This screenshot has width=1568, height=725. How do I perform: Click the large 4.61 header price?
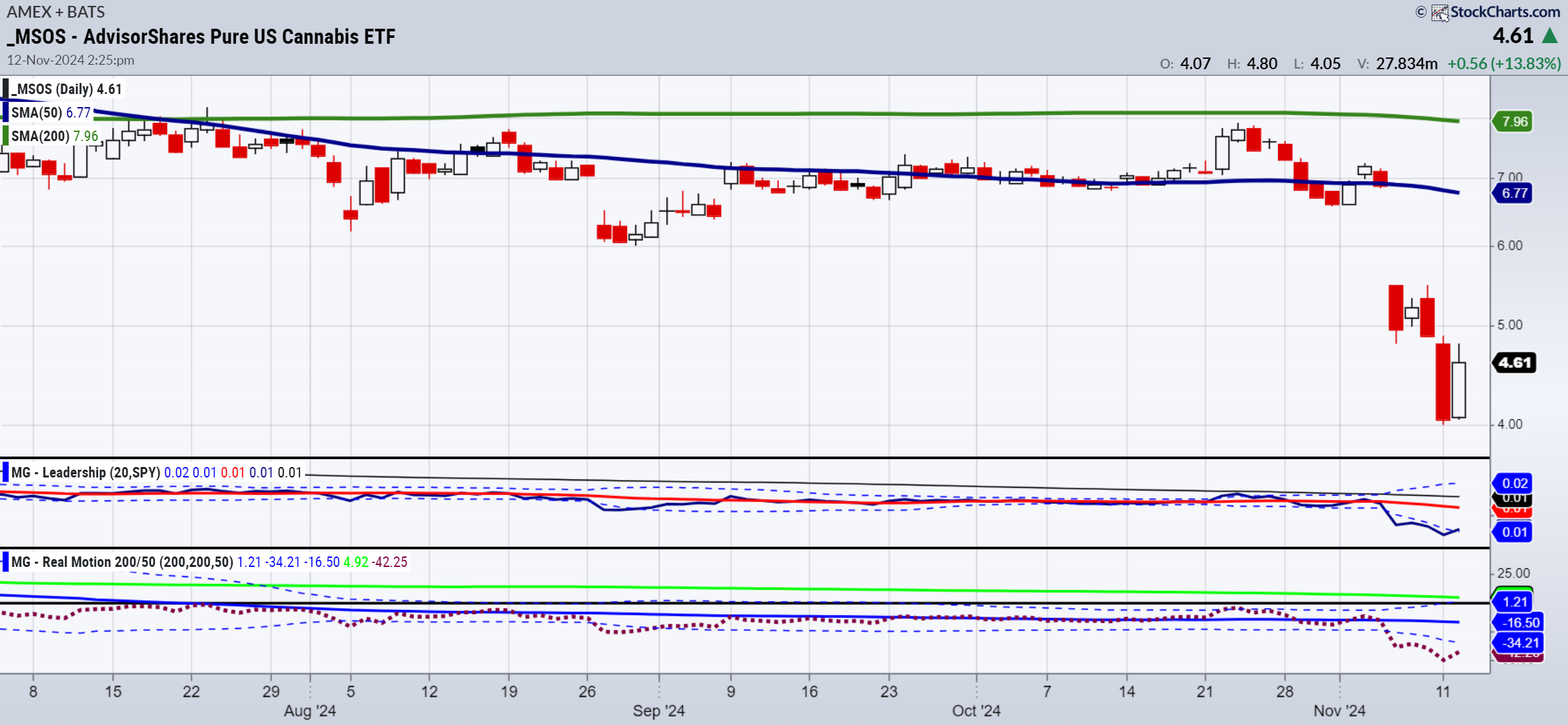point(1513,35)
